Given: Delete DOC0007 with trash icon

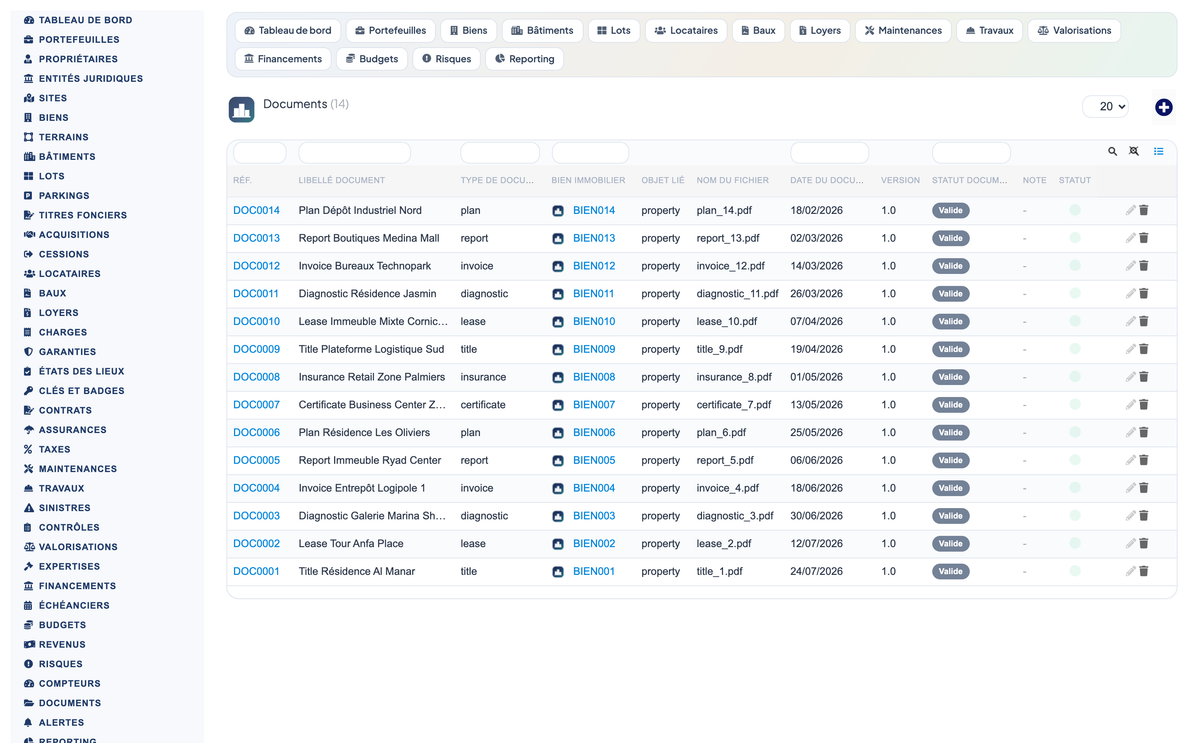Looking at the screenshot, I should (x=1144, y=405).
